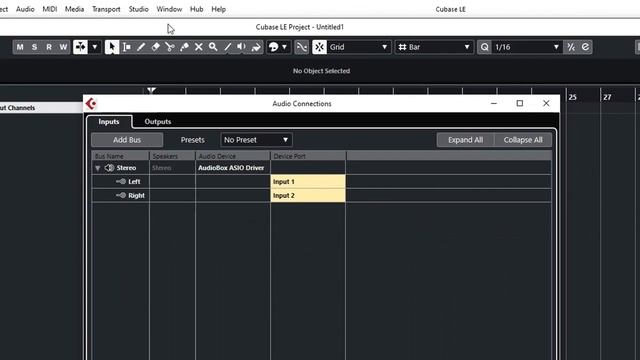Open the Window menu
This screenshot has width=640, height=360.
[169, 9]
